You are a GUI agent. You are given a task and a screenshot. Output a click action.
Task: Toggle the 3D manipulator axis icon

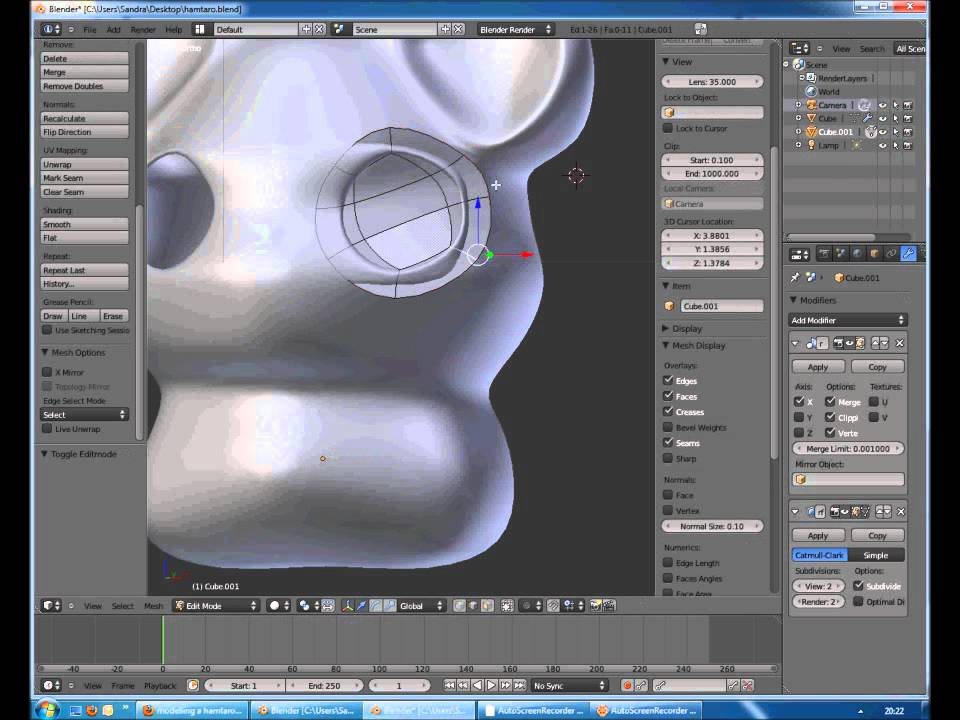348,606
